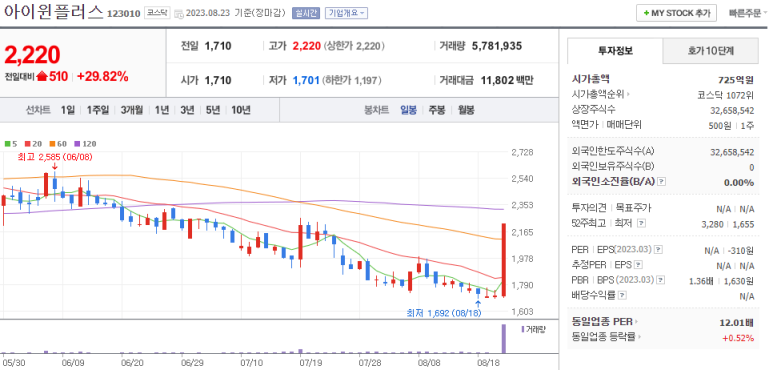
Task: Click the 최고 2,585 (06/08) chart label
Action: tap(54, 157)
